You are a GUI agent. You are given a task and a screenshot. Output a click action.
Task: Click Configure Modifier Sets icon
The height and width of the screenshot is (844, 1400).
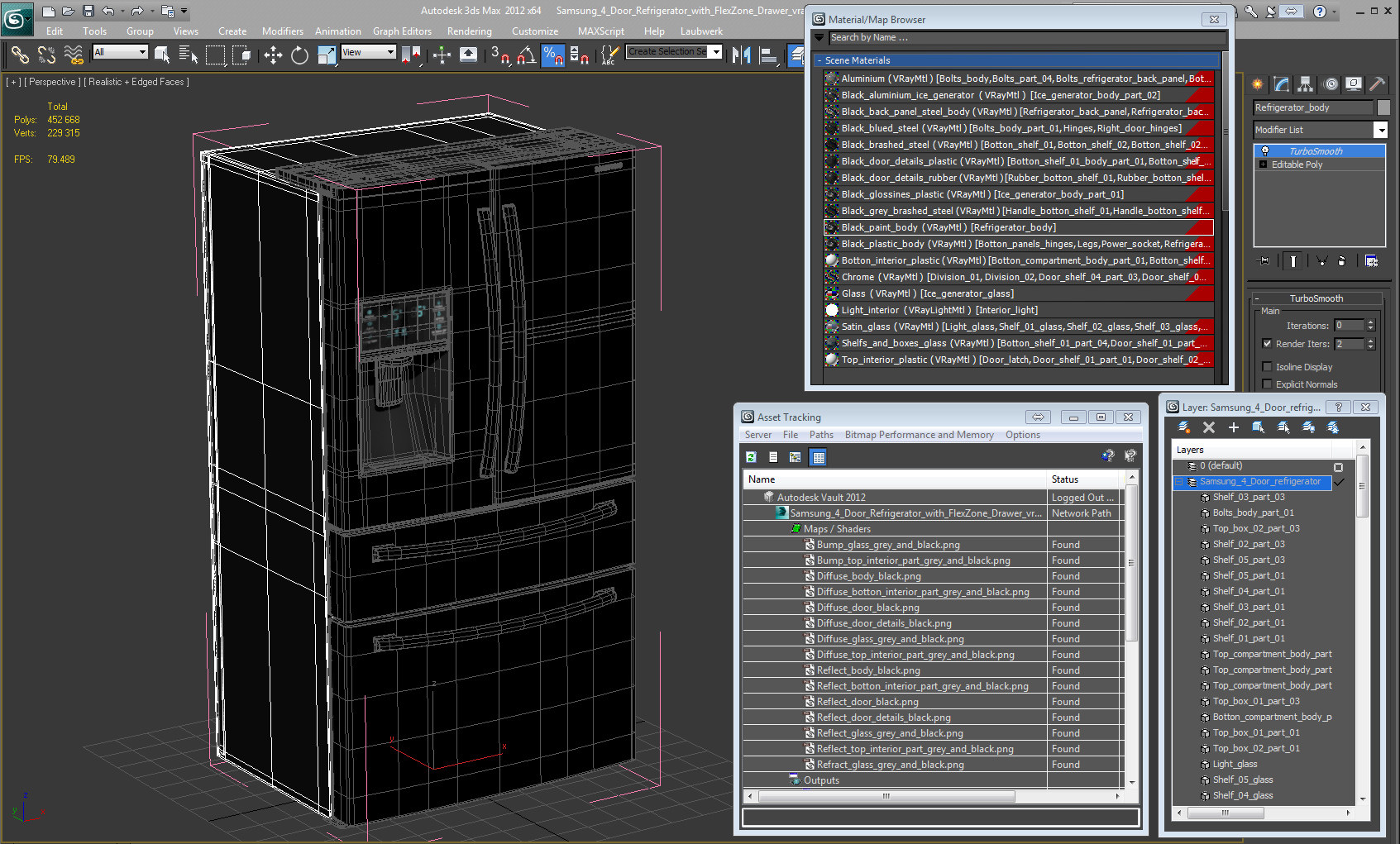tap(1371, 261)
